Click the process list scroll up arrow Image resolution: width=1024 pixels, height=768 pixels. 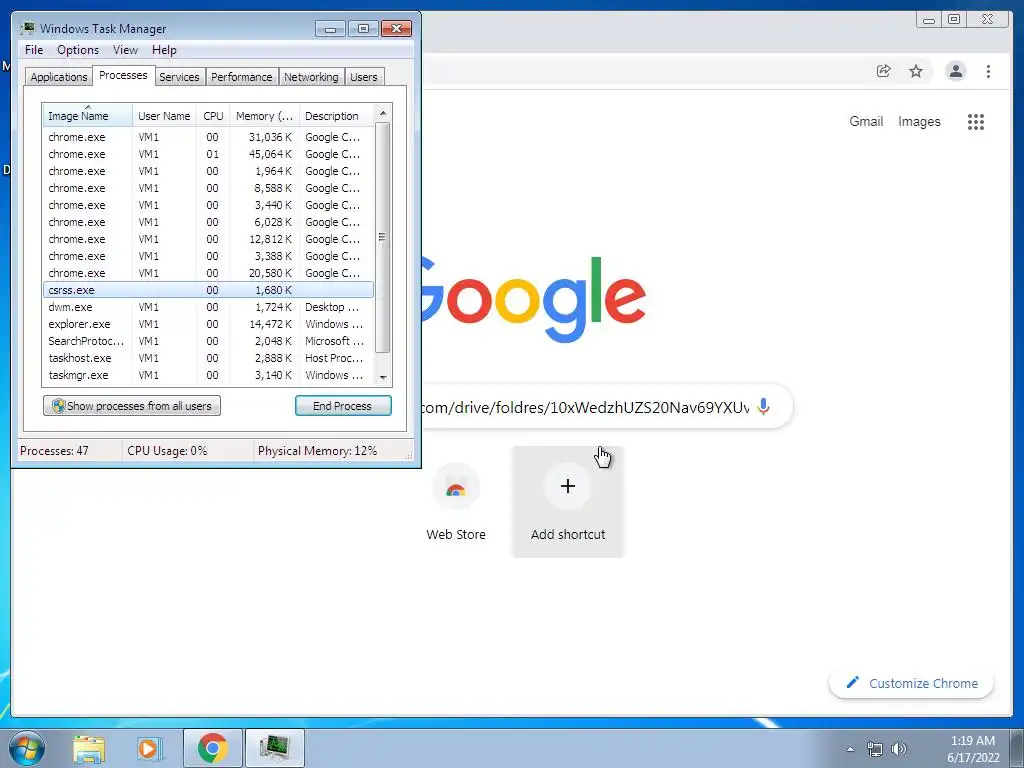click(383, 113)
